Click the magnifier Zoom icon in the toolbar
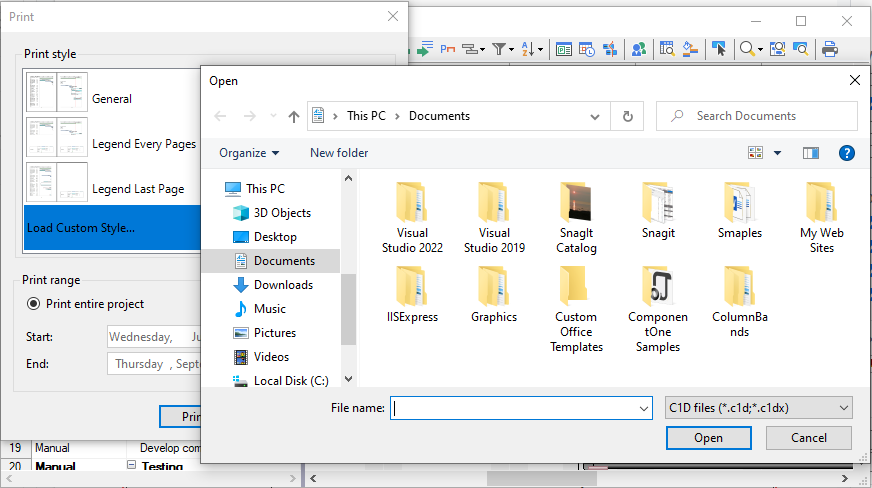The height and width of the screenshot is (488, 872). [746, 48]
